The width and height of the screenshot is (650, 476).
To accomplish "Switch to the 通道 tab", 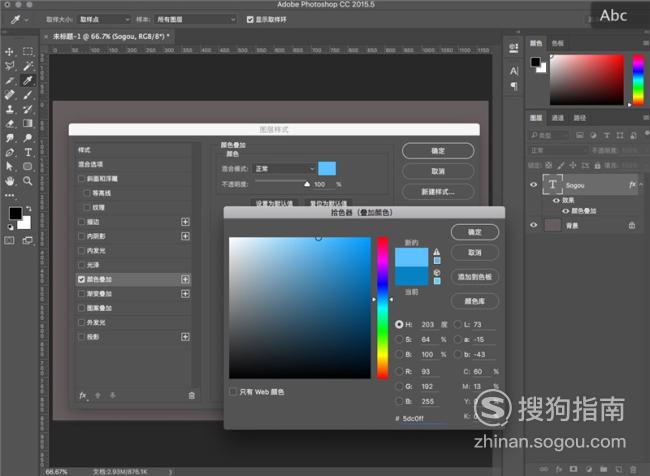I will click(558, 118).
